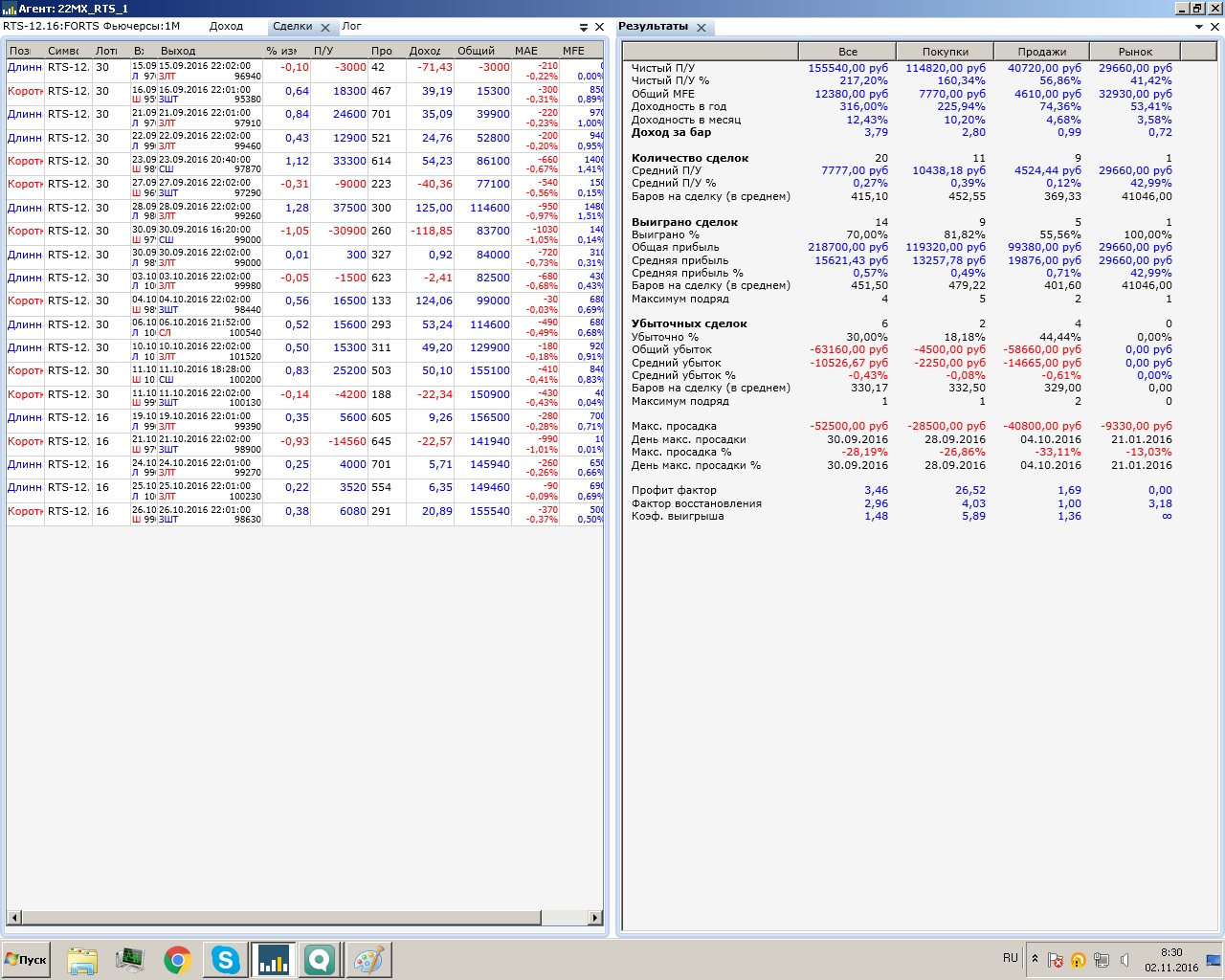The height and width of the screenshot is (980, 1225).
Task: Open Paint from the taskbar
Action: point(368,960)
